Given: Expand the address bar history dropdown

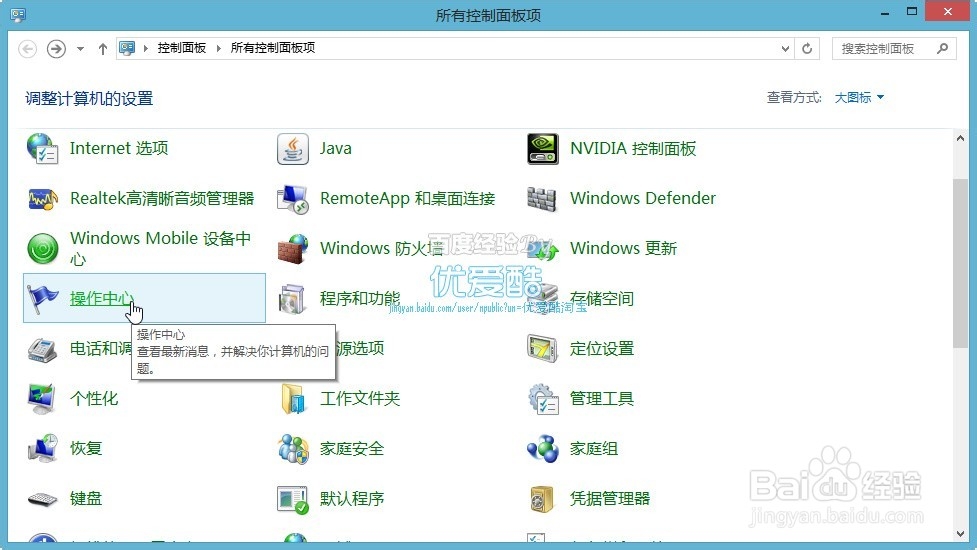Looking at the screenshot, I should coord(785,49).
